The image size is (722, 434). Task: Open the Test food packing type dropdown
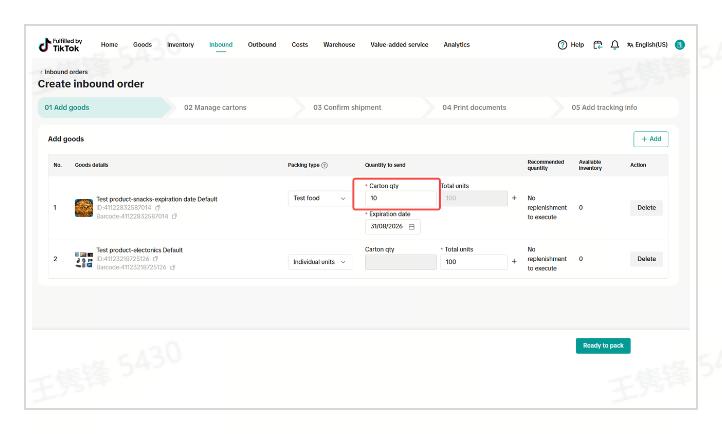click(320, 198)
